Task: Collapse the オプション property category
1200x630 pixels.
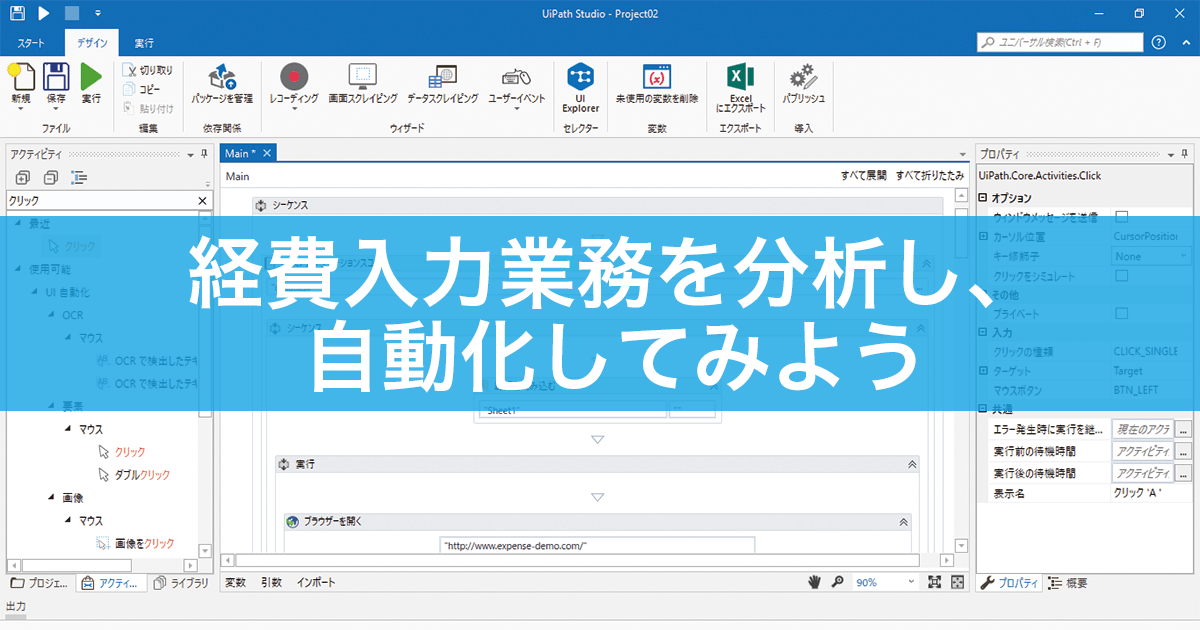Action: tap(983, 198)
